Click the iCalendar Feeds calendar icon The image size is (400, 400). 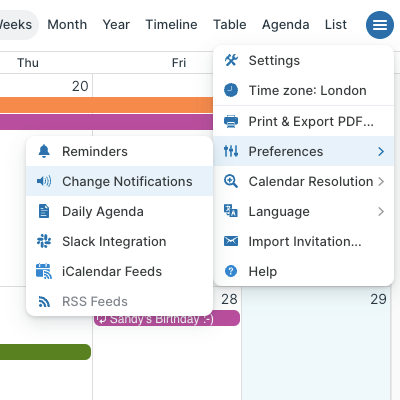[x=44, y=271]
